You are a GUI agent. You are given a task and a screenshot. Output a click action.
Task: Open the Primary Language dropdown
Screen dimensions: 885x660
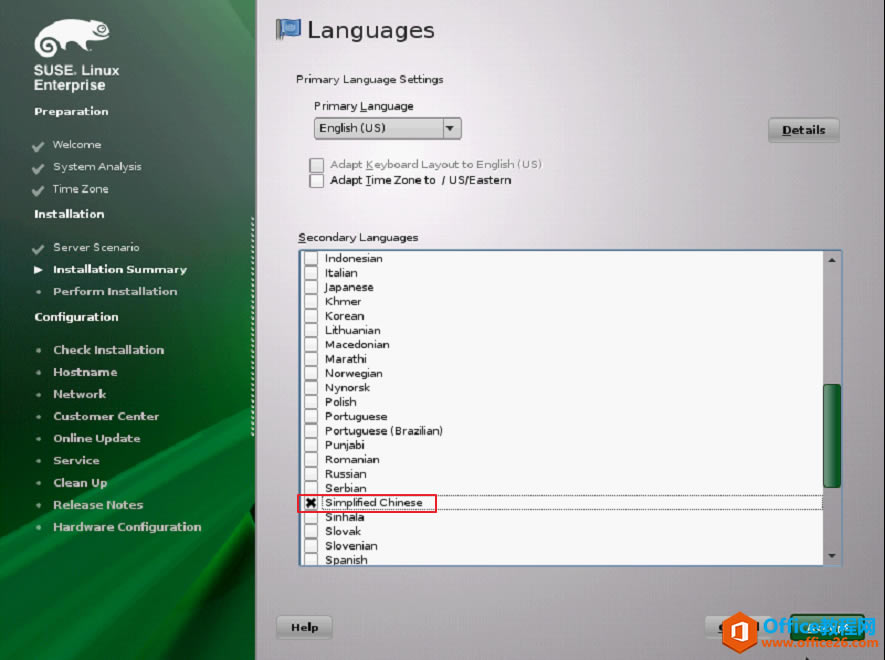tap(387, 128)
